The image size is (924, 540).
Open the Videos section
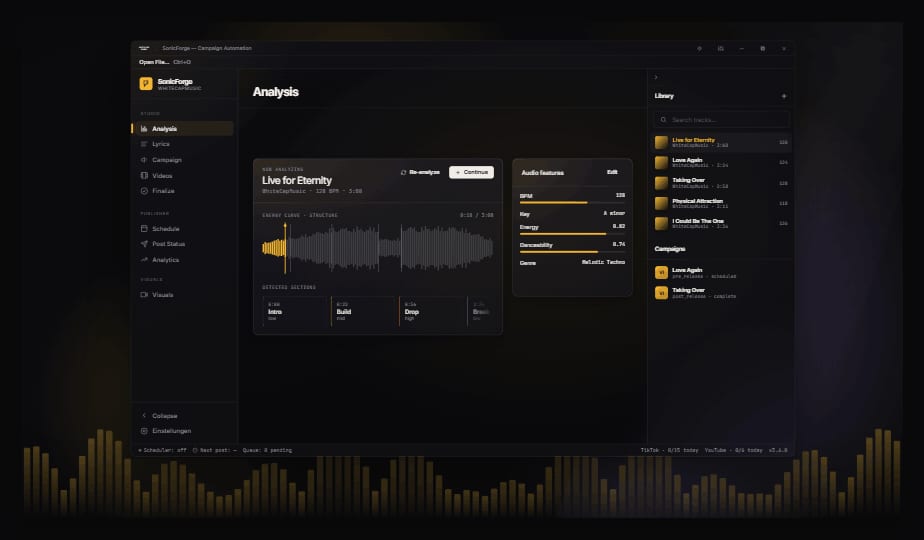coord(183,176)
